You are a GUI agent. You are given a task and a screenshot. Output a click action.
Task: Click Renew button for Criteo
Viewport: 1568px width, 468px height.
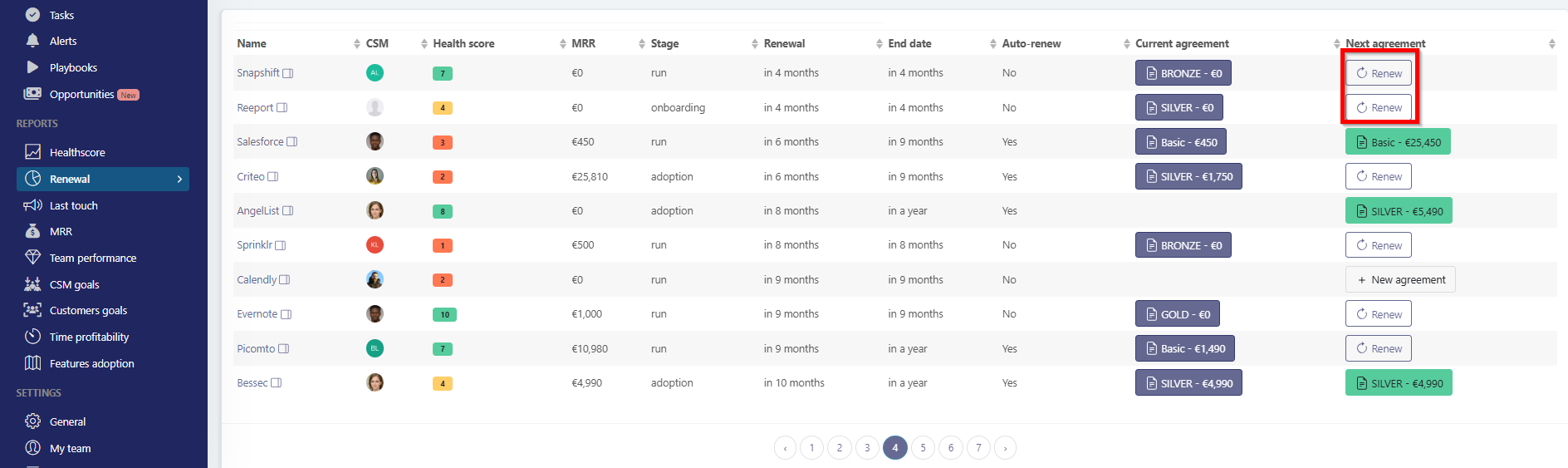pyautogui.click(x=1378, y=176)
